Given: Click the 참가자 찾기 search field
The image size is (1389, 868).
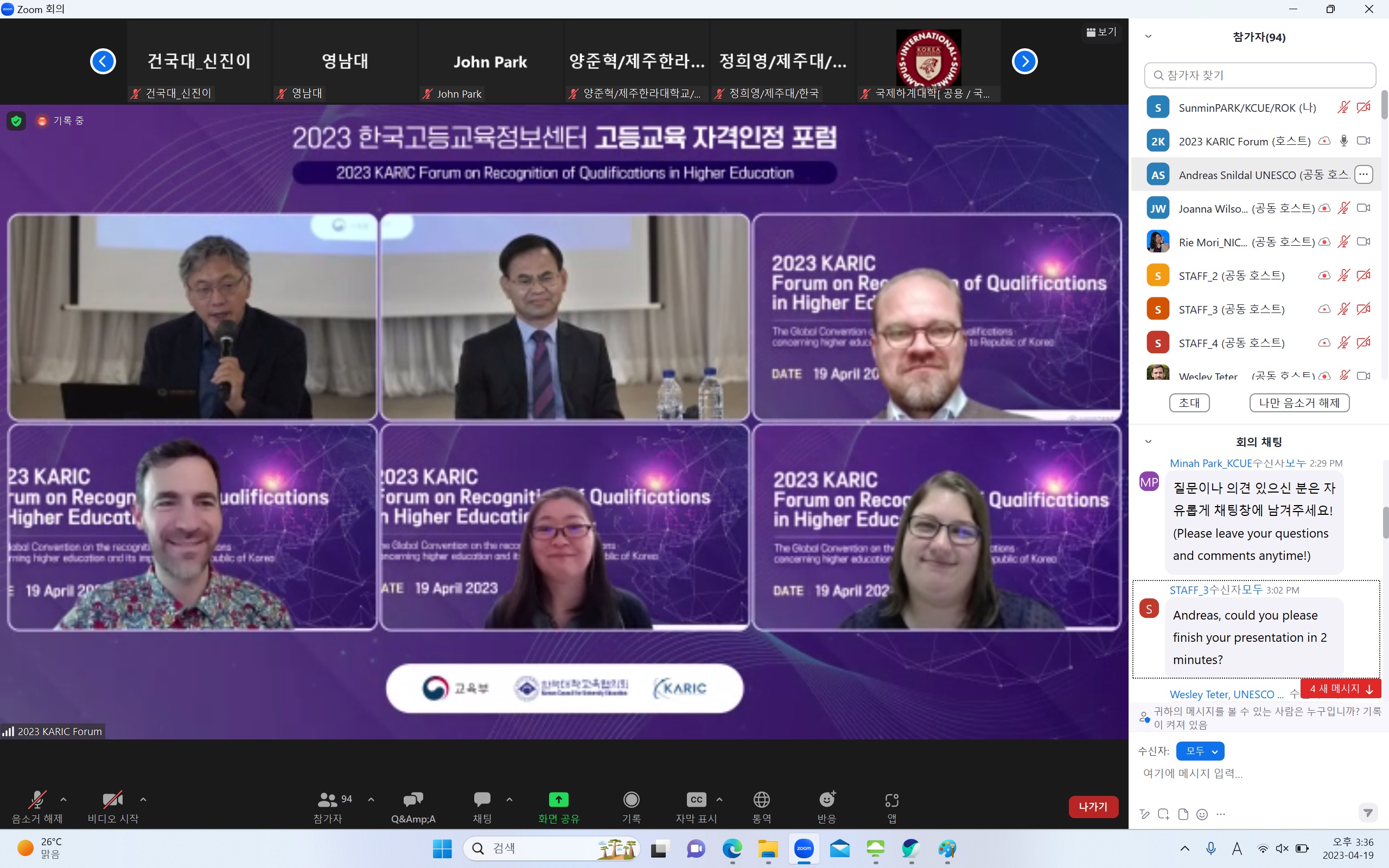Looking at the screenshot, I should click(x=1260, y=75).
